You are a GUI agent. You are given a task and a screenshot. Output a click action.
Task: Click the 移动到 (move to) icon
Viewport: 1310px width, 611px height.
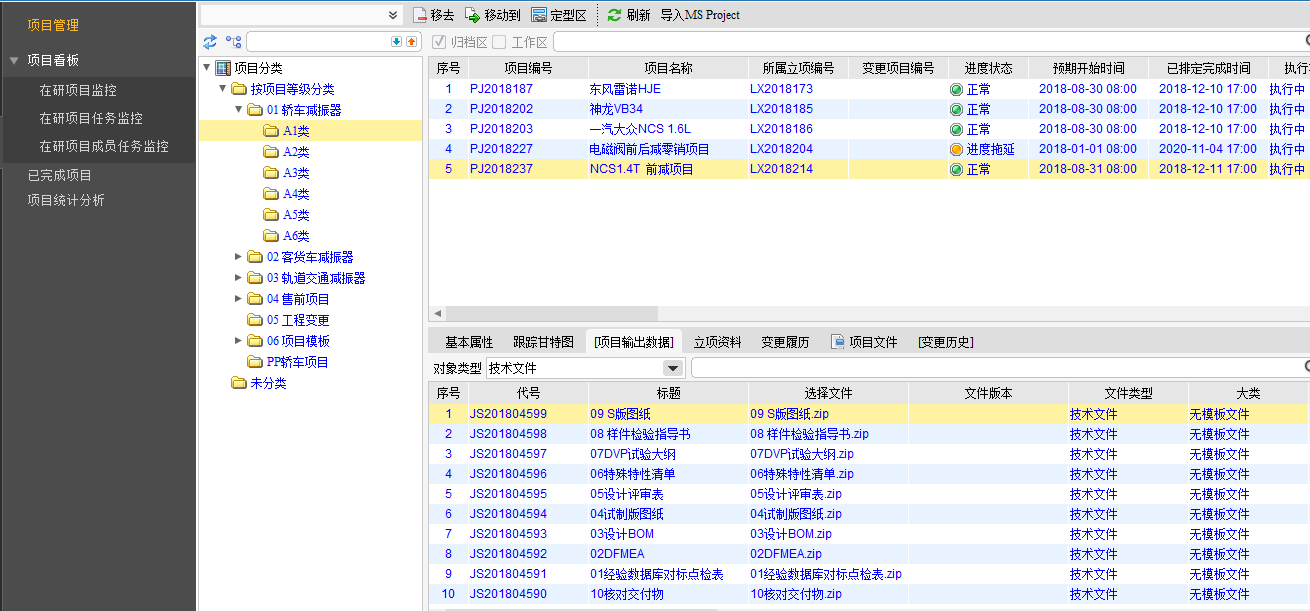click(472, 15)
